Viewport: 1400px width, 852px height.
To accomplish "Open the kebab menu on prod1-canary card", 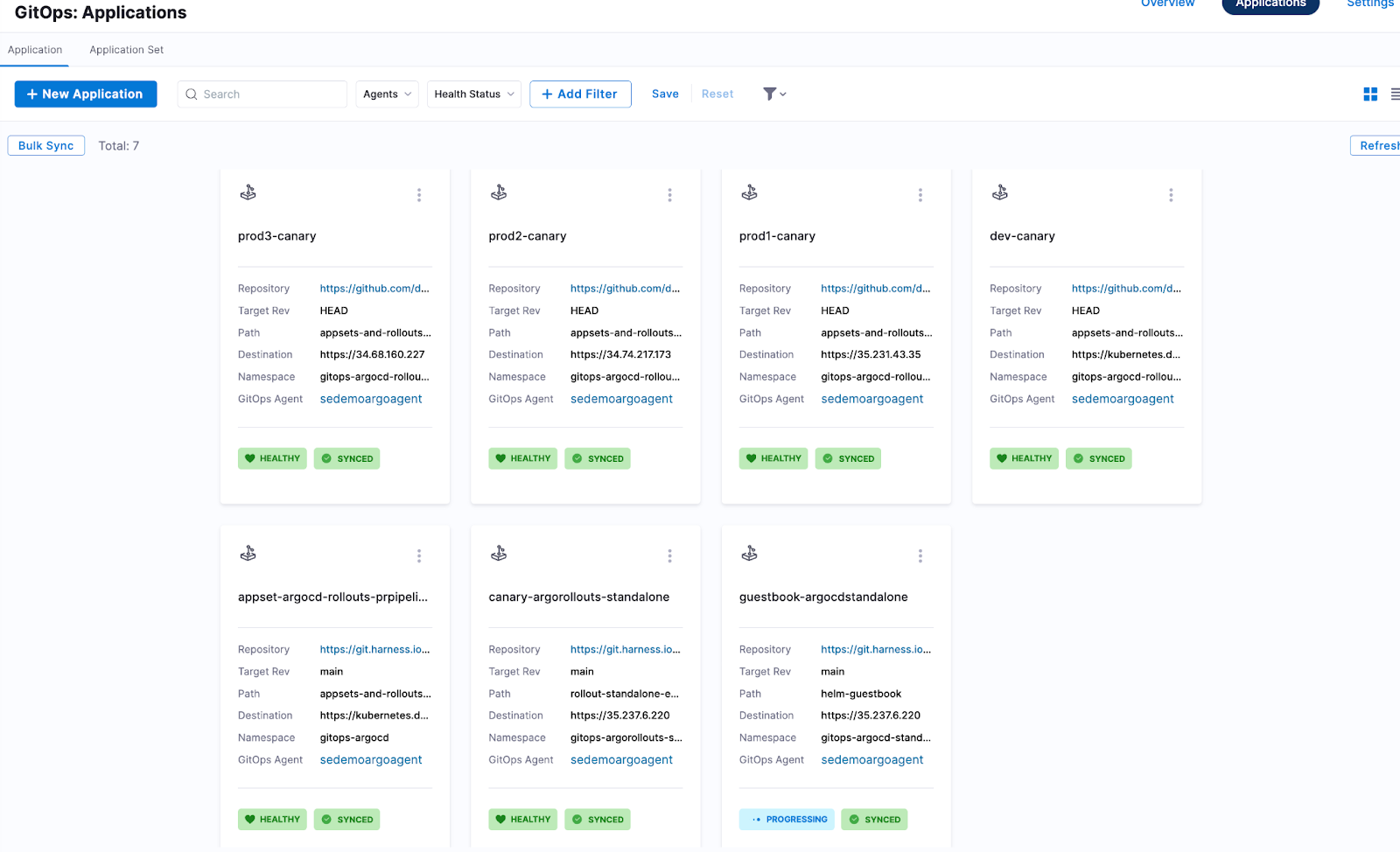I will [920, 195].
